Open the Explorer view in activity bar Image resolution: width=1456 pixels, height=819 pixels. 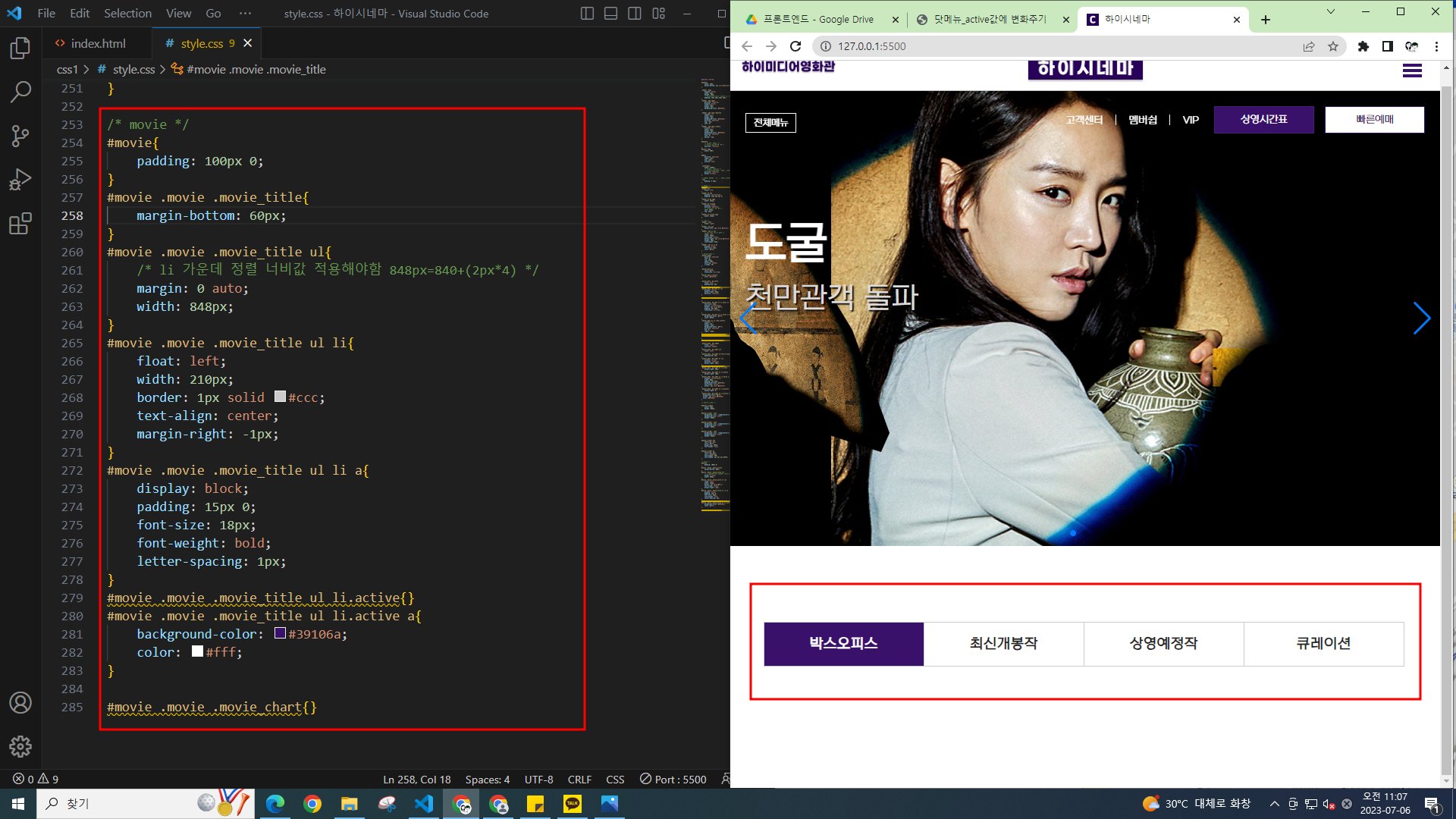point(20,49)
